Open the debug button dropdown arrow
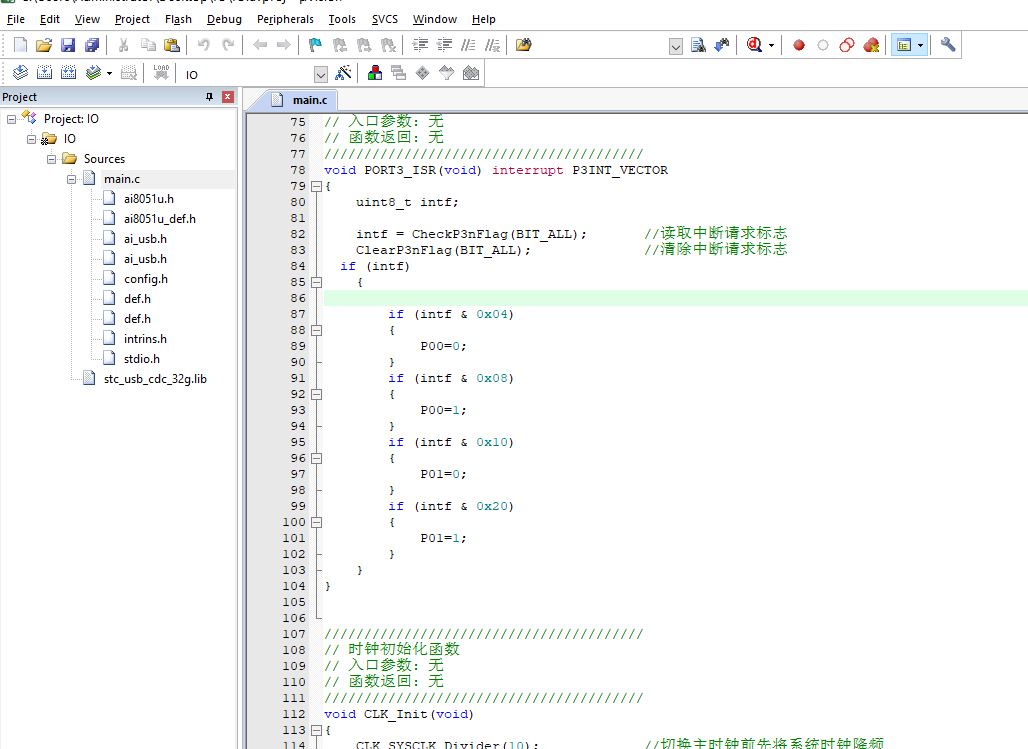The width and height of the screenshot is (1028, 749). point(771,45)
